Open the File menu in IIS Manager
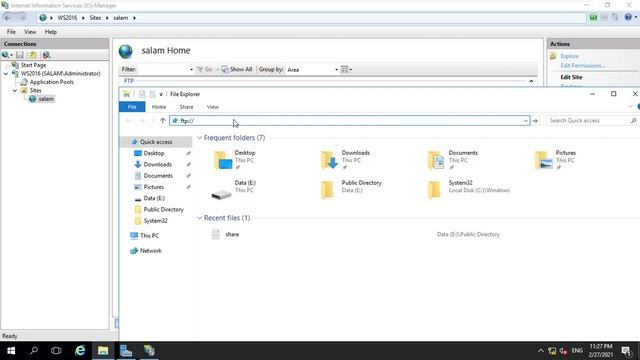Viewport: 640px width, 360px height. [11, 32]
